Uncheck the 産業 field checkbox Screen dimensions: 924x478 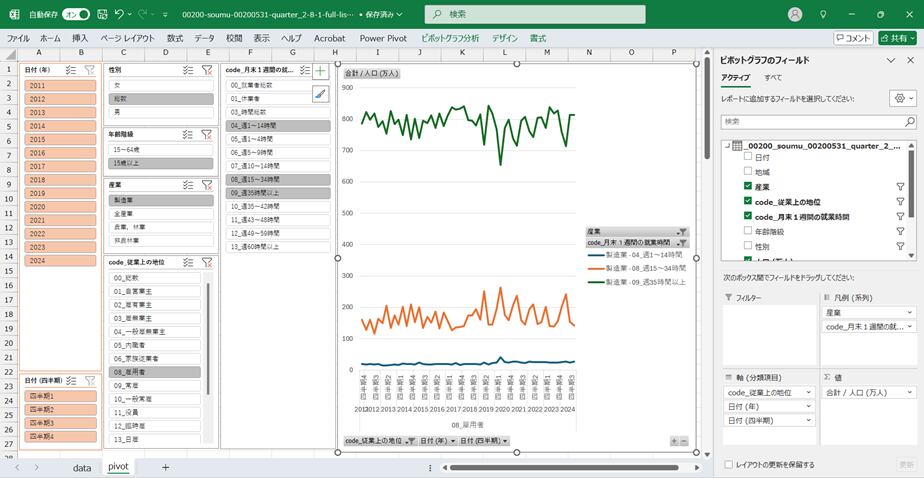748,187
